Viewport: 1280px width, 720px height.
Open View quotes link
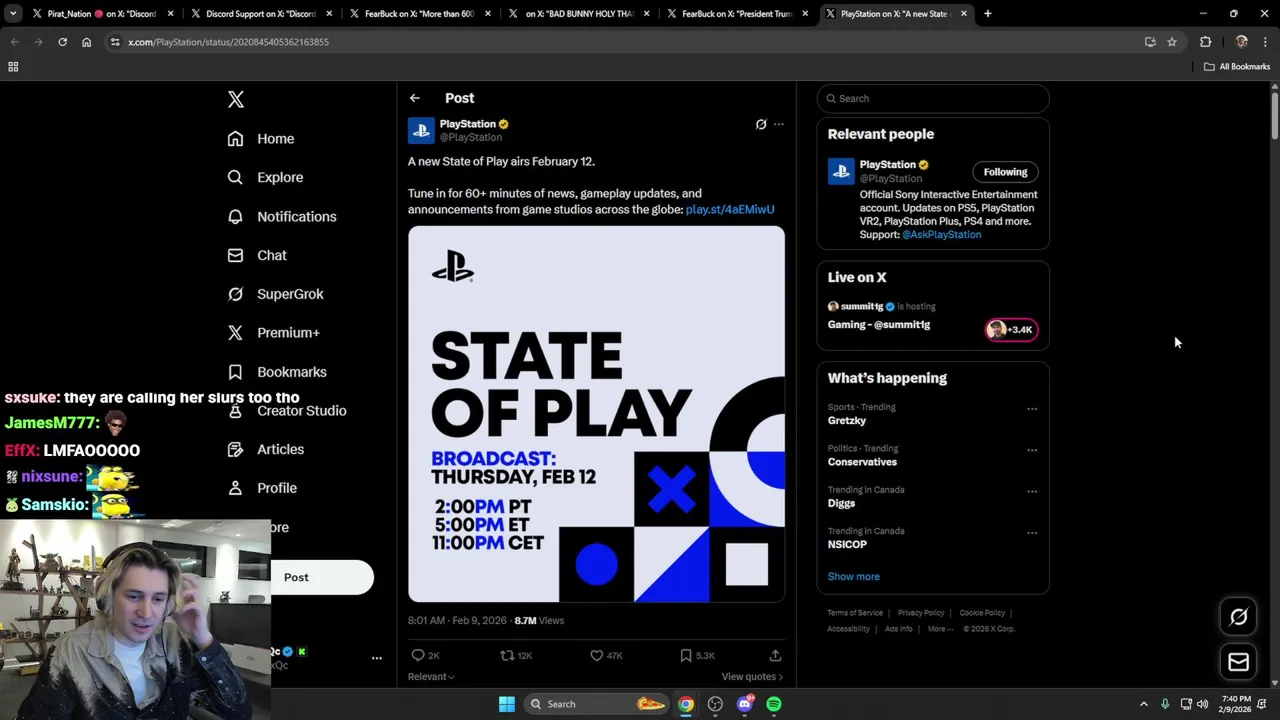752,677
